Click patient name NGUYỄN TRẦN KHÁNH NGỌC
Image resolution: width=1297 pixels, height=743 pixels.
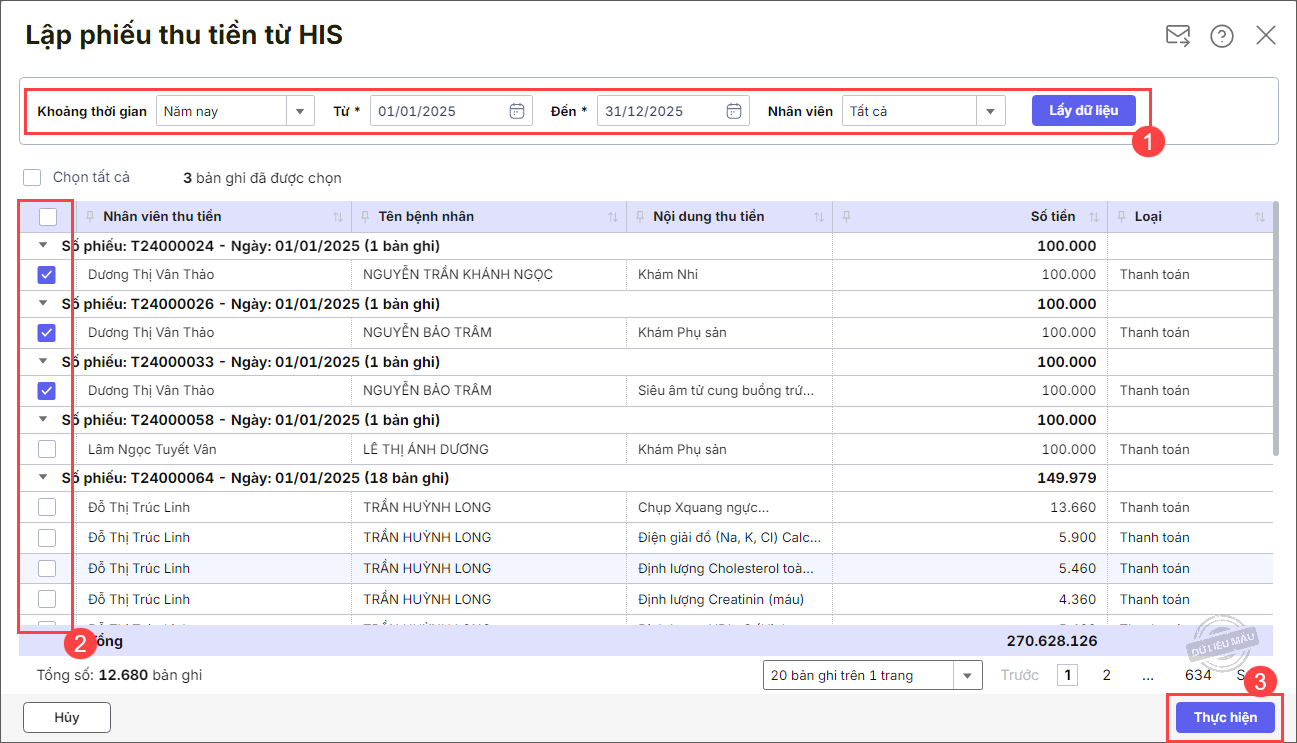click(x=458, y=275)
